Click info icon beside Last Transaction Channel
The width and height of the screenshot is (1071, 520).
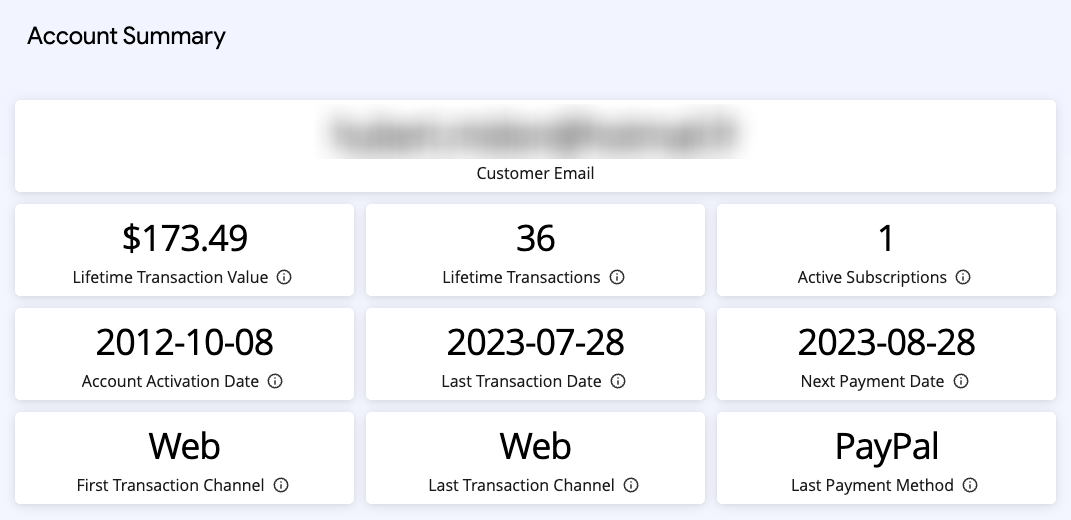point(631,484)
